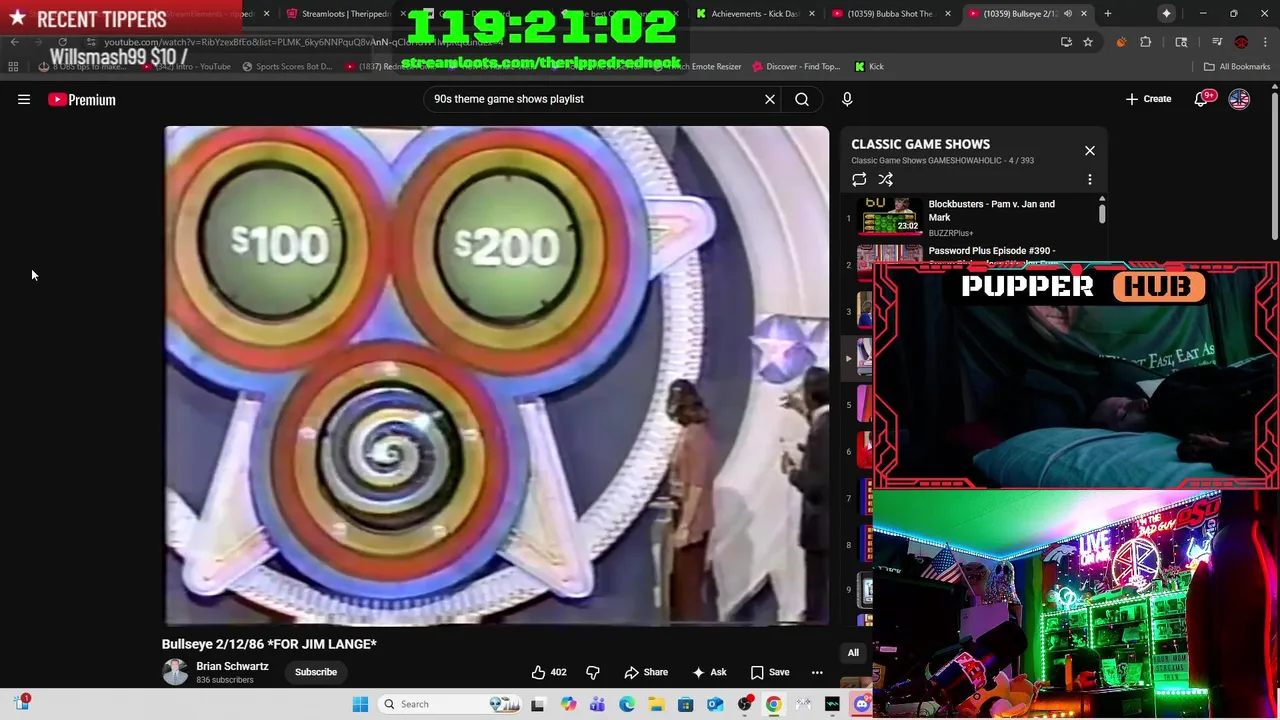Image resolution: width=1280 pixels, height=720 pixels.
Task: Open Sports Scores Bot bookmark
Action: [287, 67]
